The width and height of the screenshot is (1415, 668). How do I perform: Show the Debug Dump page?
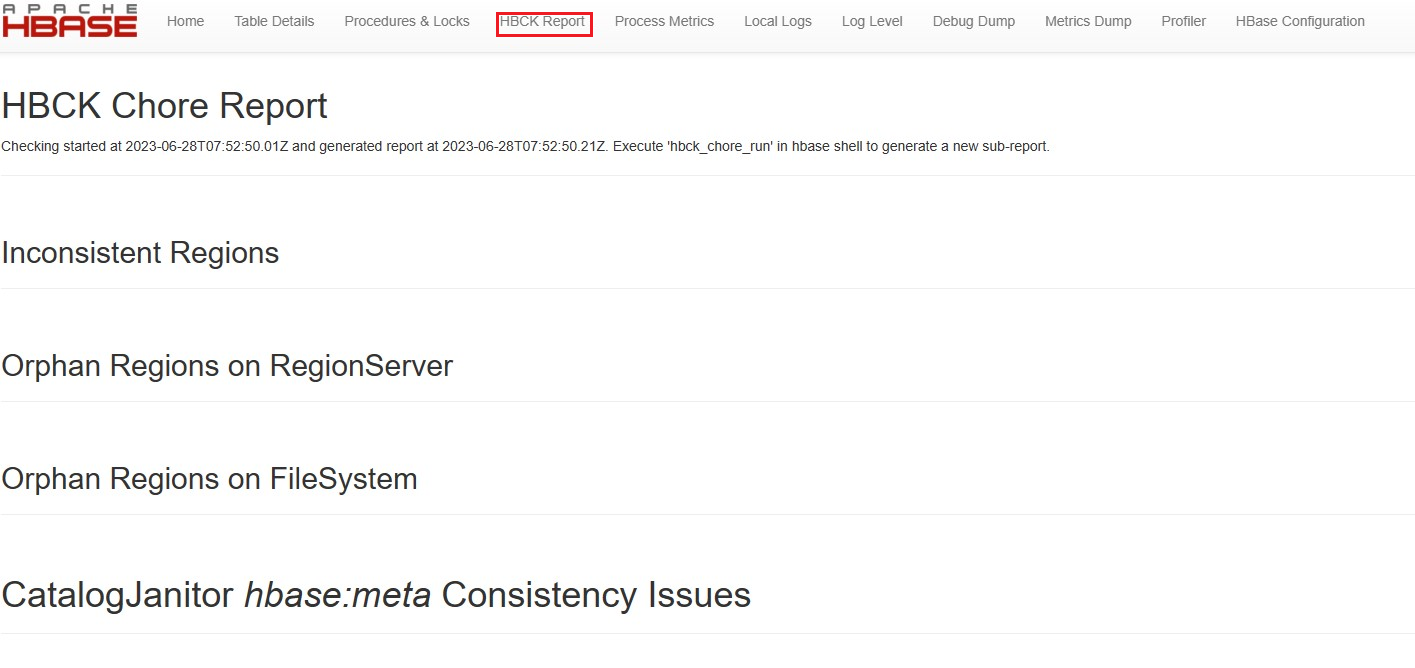(x=974, y=21)
